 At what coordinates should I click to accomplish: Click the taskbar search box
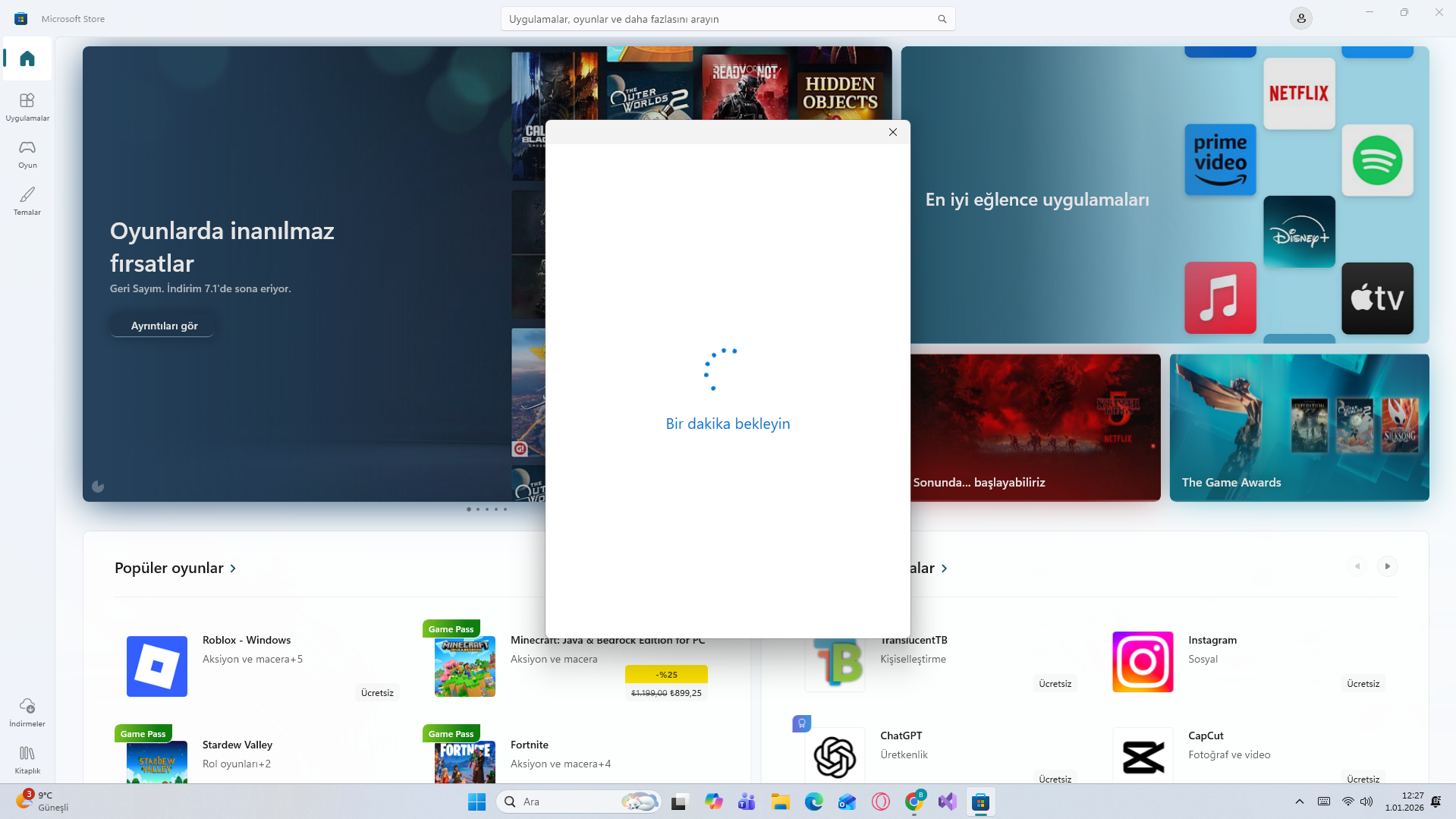(579, 802)
